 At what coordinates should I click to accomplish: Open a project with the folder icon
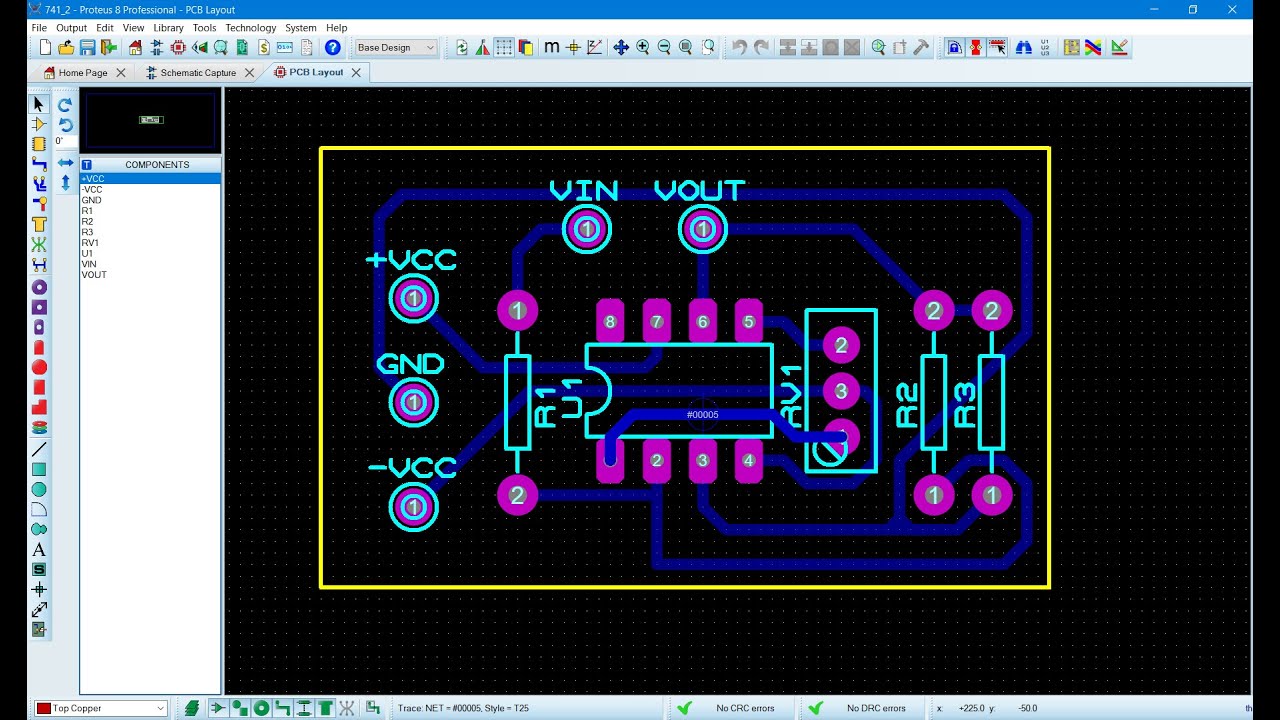pyautogui.click(x=66, y=47)
